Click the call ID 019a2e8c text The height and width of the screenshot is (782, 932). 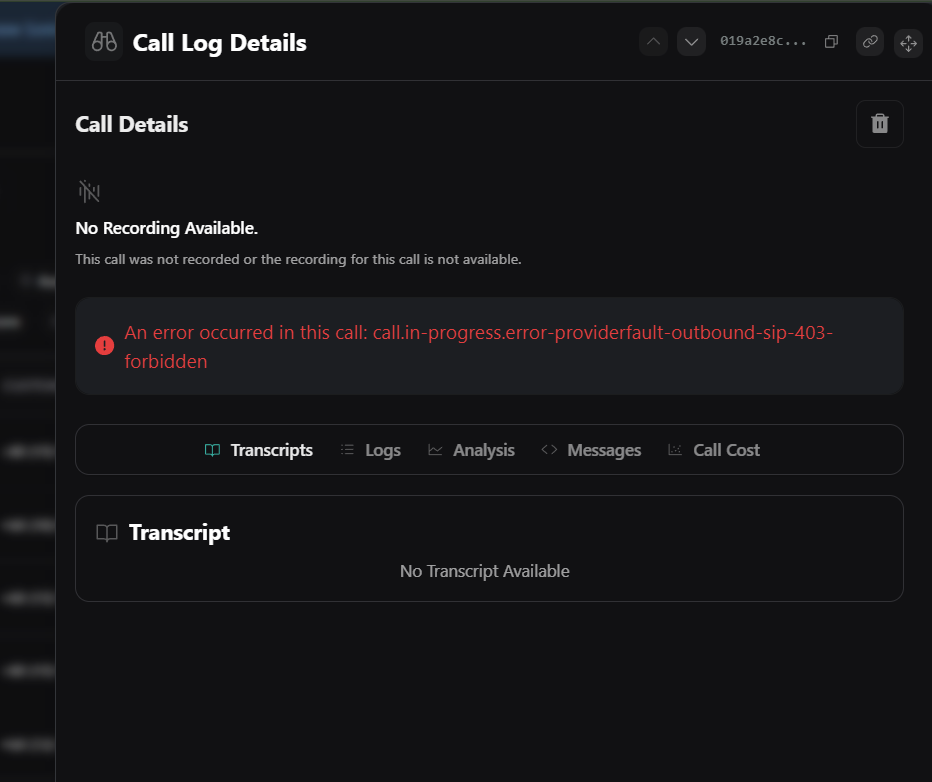click(x=763, y=42)
